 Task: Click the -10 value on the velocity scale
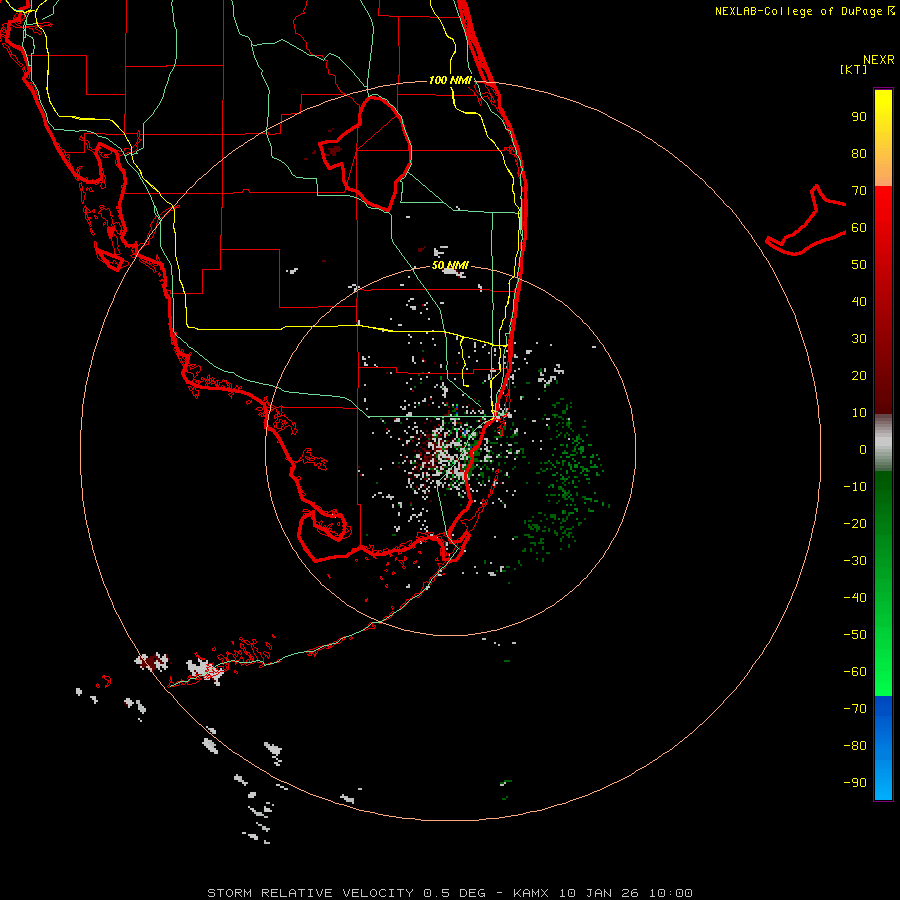point(855,487)
